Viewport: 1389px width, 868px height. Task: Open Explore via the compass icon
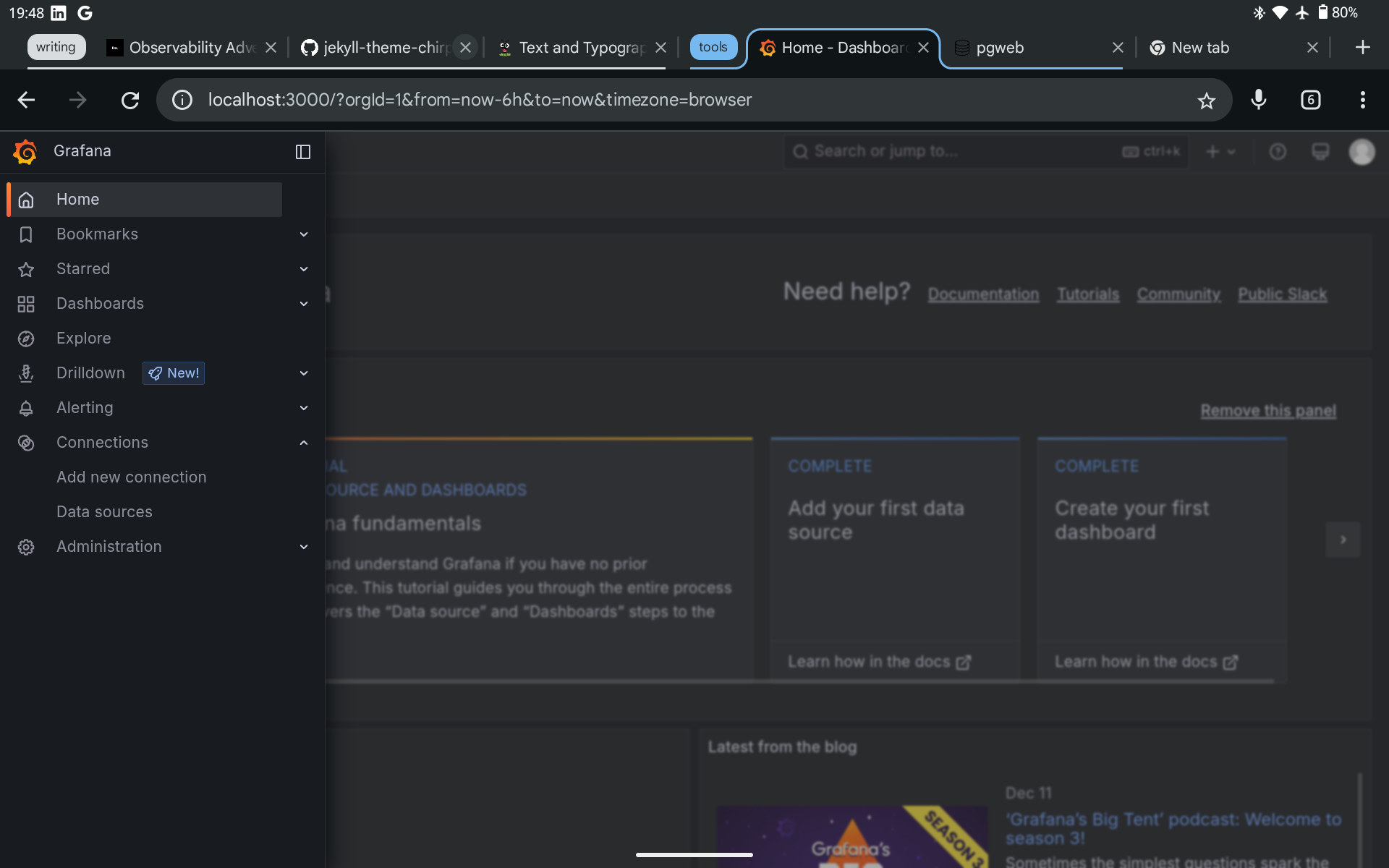click(x=26, y=339)
